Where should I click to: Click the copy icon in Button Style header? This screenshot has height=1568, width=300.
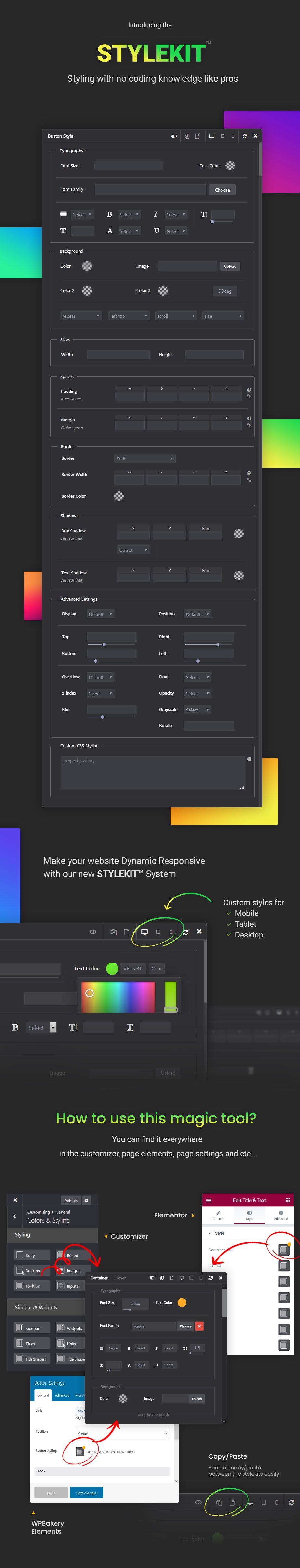(x=186, y=136)
